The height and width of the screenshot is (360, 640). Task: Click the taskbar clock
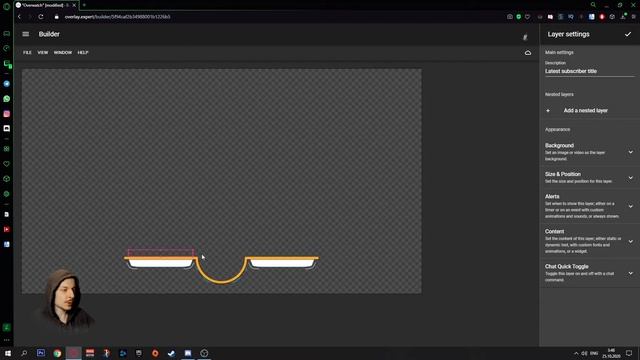point(611,353)
